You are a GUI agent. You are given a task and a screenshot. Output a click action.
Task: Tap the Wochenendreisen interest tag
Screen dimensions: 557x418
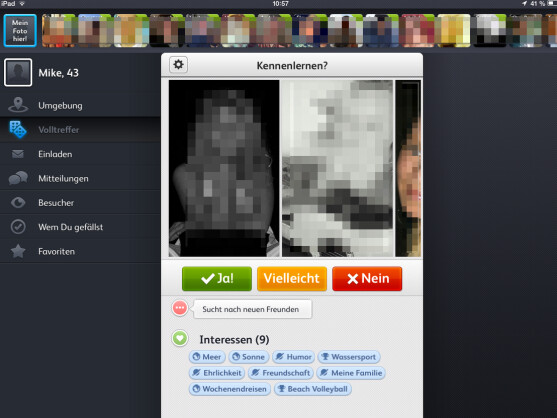coord(230,389)
